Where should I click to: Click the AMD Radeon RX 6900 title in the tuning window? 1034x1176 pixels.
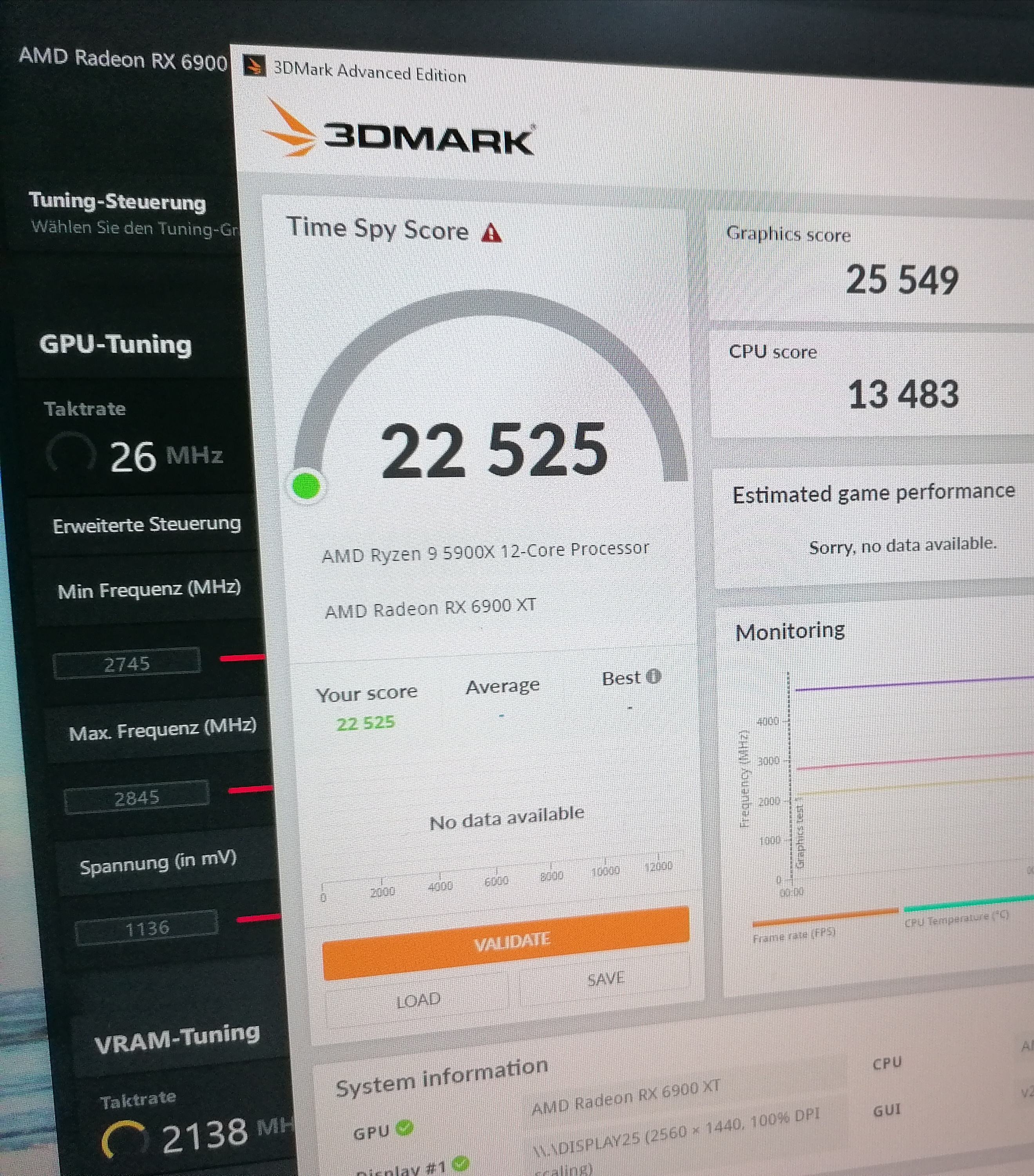(123, 59)
